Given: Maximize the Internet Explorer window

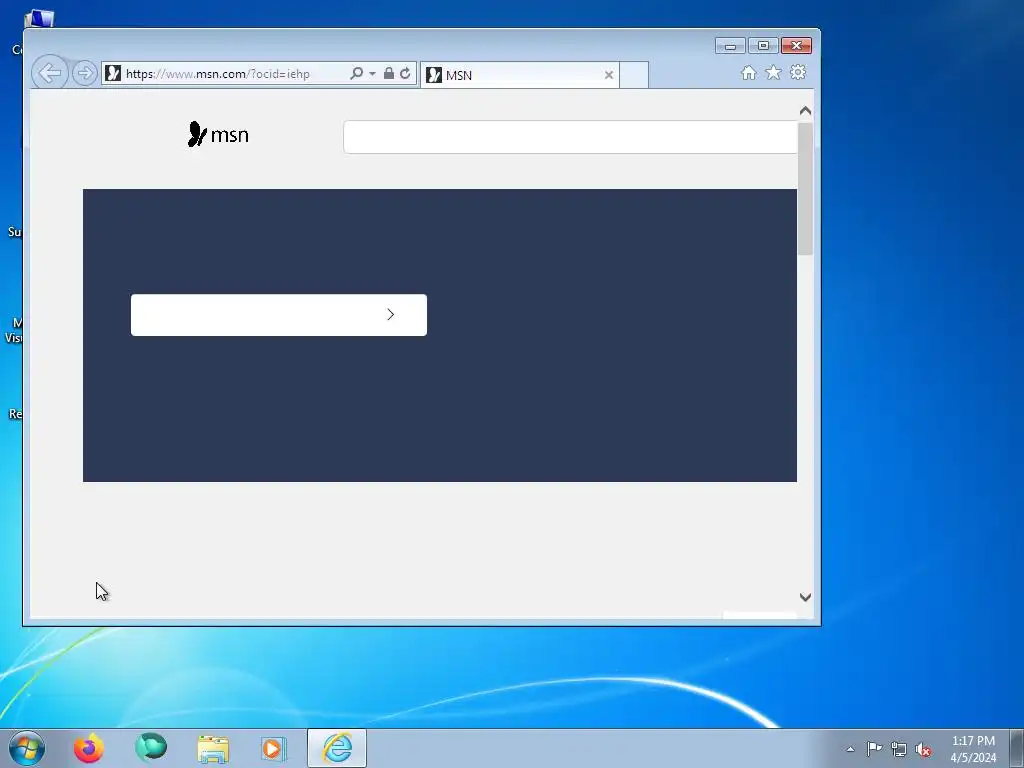Looking at the screenshot, I should pos(763,46).
